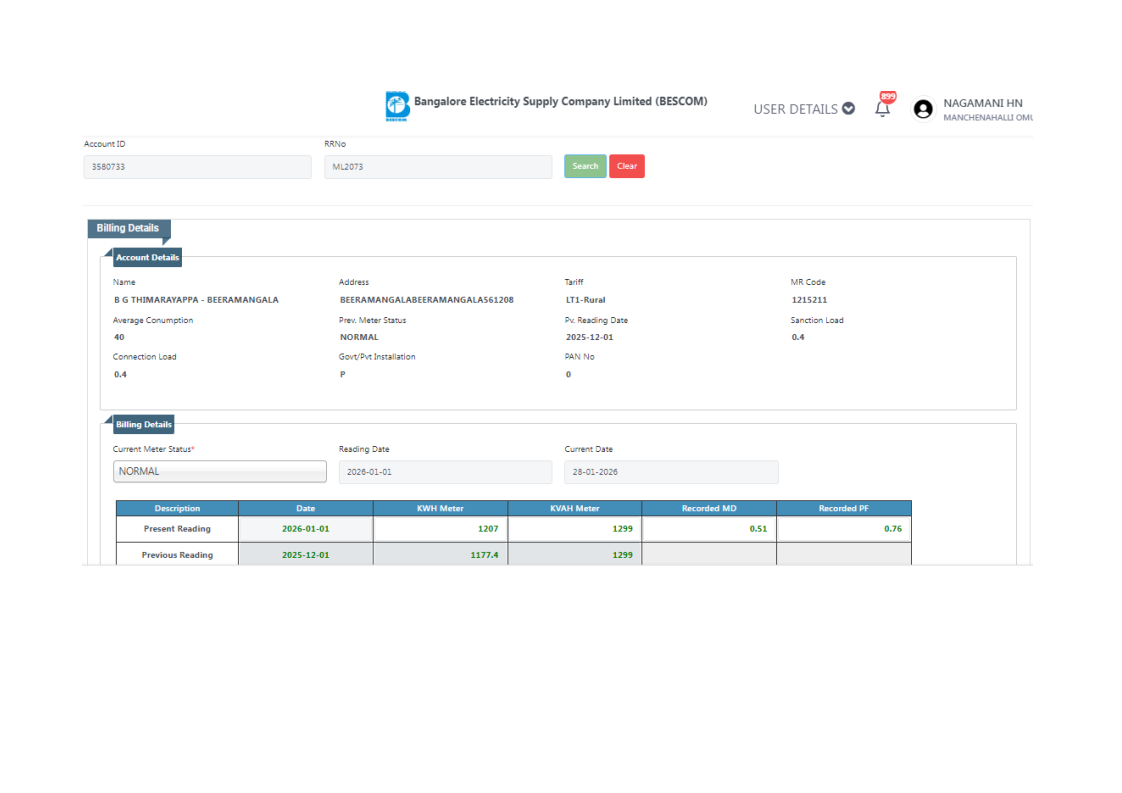Click the 899 notification badge

pyautogui.click(x=887, y=97)
